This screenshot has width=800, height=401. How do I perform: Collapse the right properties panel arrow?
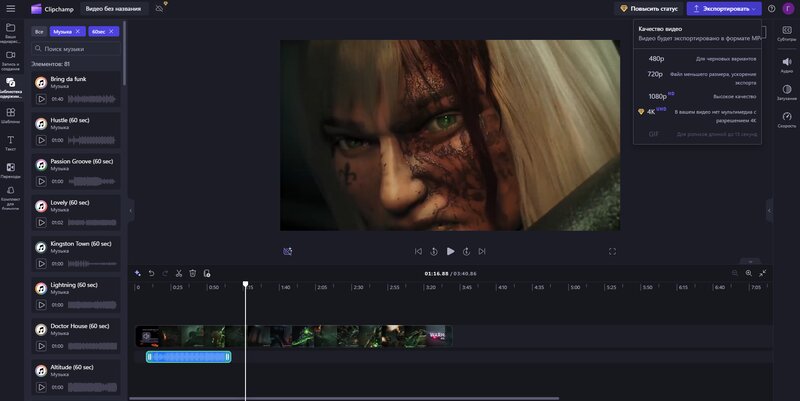pyautogui.click(x=769, y=210)
